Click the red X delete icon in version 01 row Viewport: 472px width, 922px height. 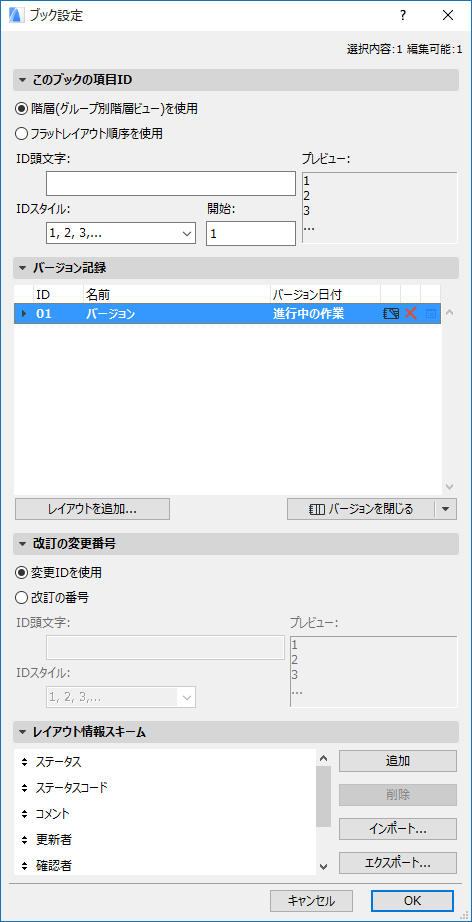tap(411, 314)
